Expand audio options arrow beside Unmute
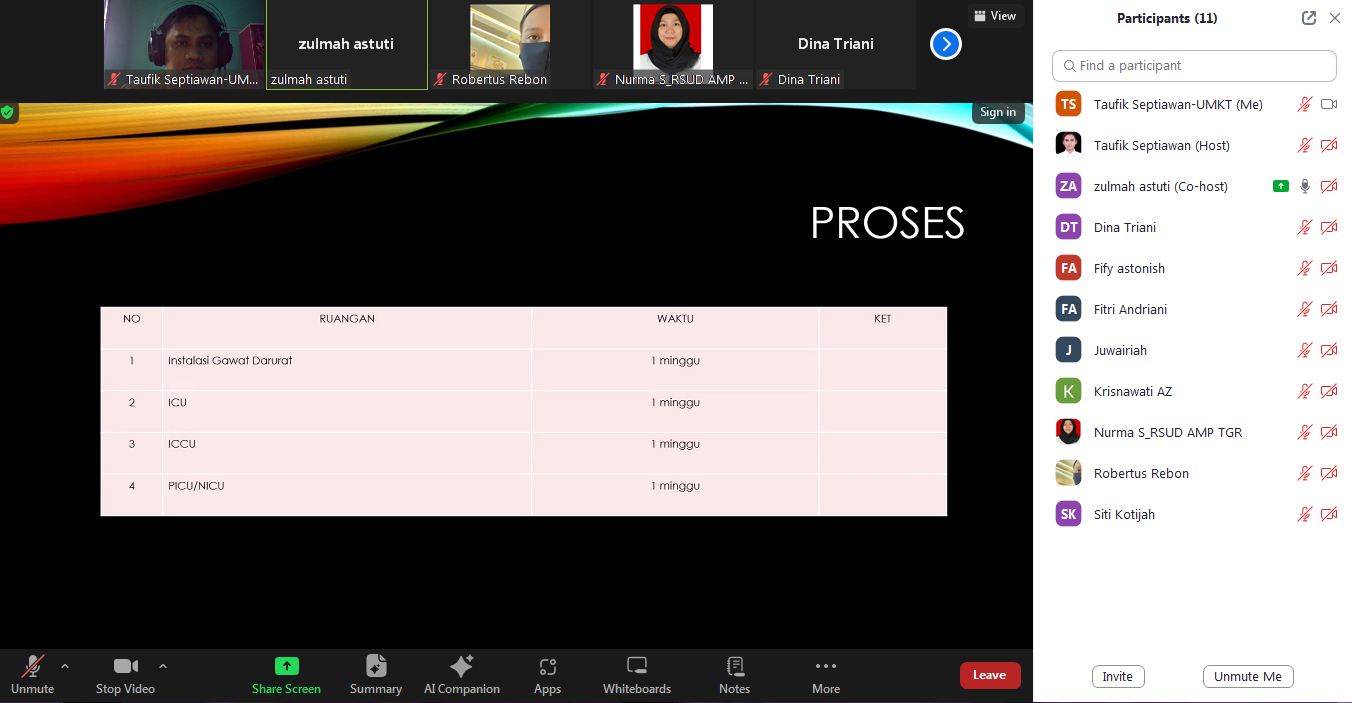 pyautogui.click(x=65, y=666)
